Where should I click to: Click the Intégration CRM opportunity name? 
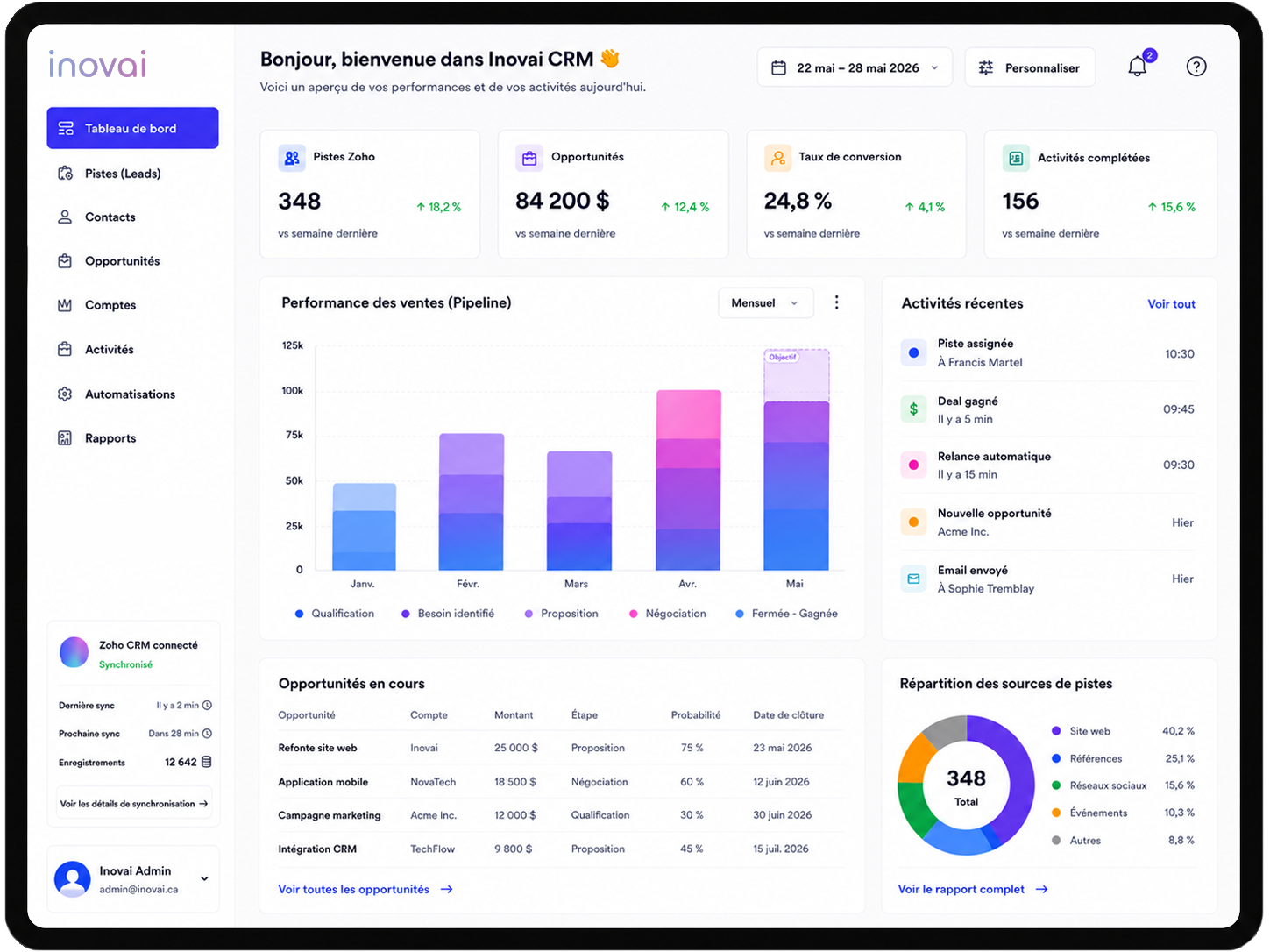(x=317, y=849)
